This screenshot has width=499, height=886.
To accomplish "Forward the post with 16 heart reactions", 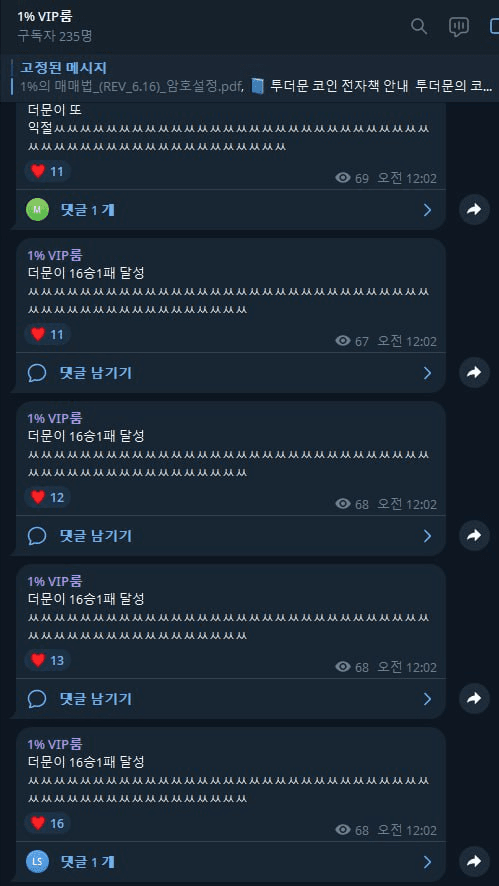I will click(474, 861).
